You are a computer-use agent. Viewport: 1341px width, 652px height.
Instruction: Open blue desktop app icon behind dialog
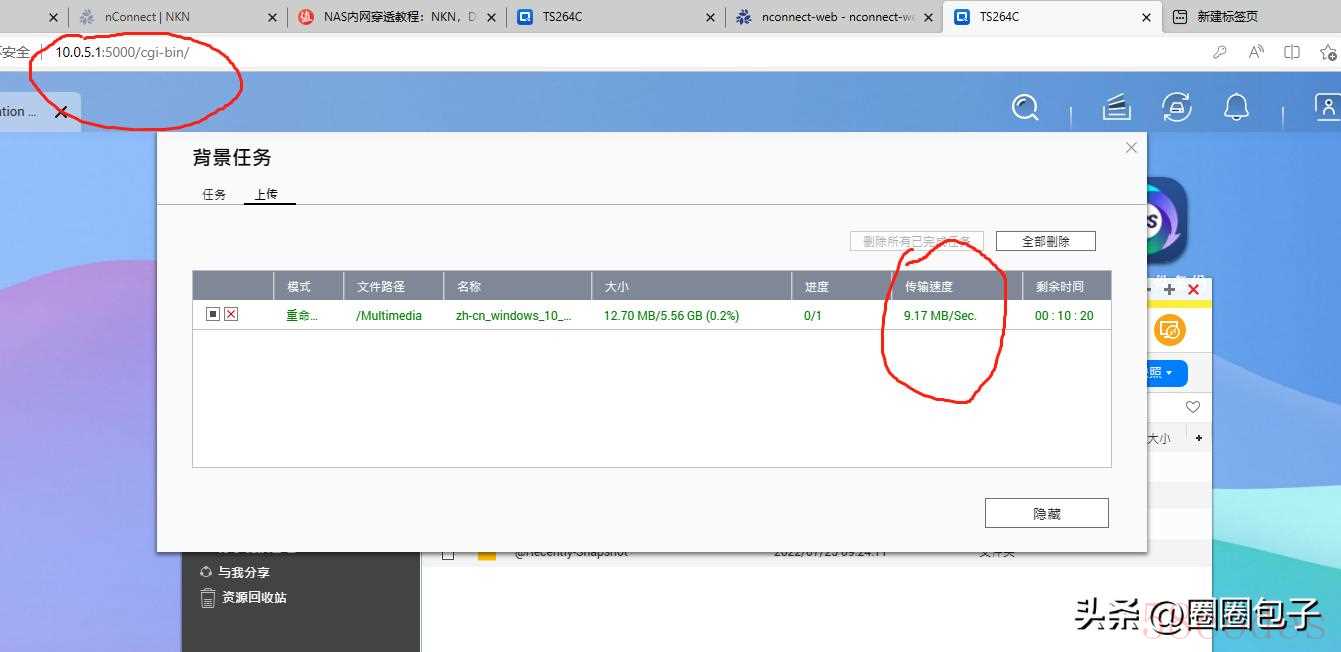(x=1168, y=221)
